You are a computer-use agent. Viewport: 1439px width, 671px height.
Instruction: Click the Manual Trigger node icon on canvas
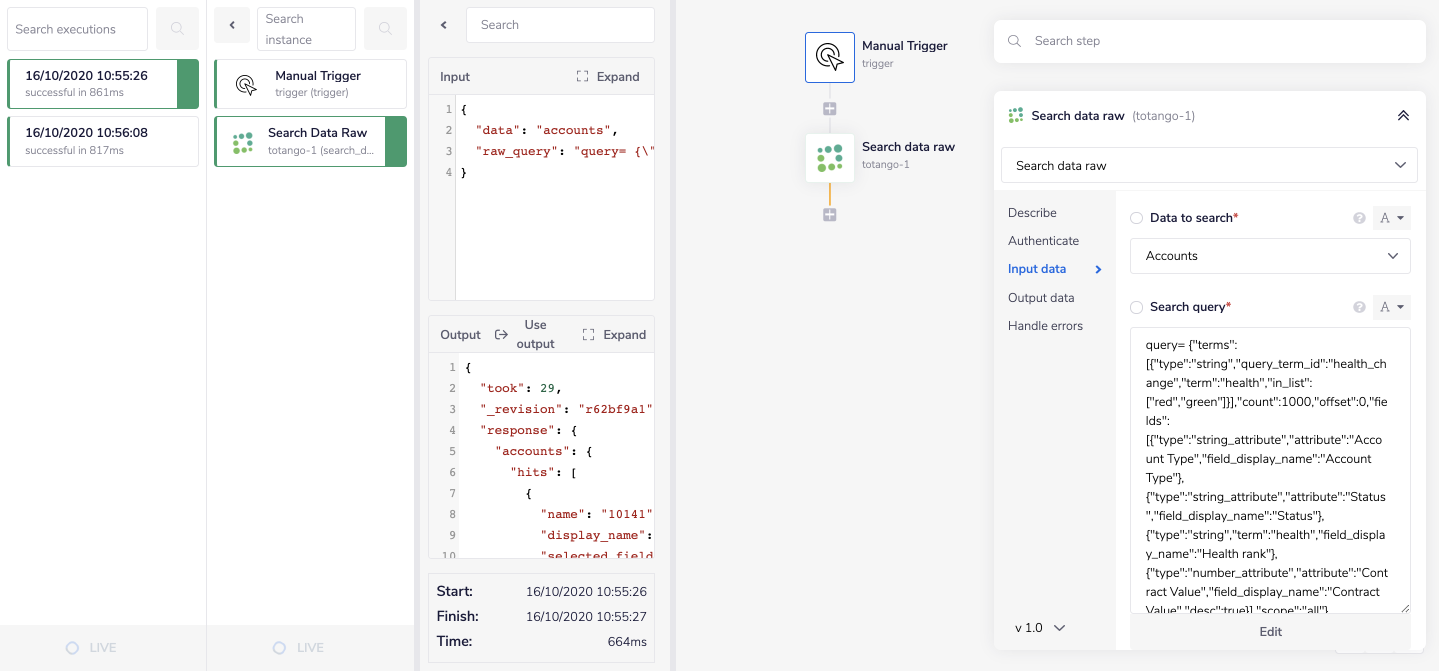click(829, 57)
